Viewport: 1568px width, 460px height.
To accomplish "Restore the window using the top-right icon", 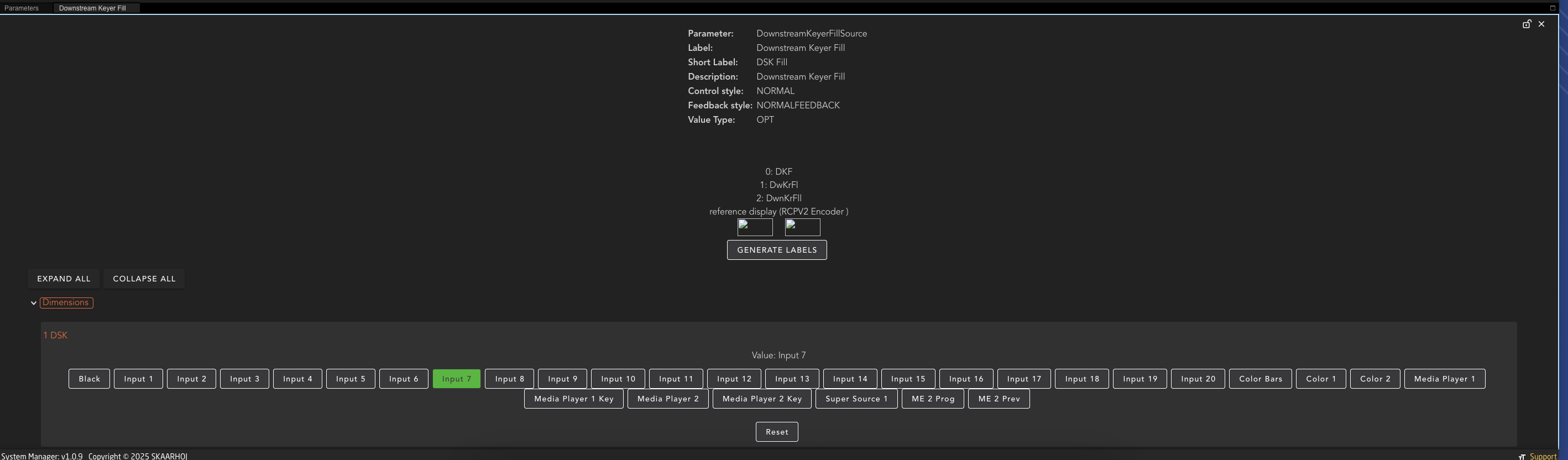I will pos(1552,8).
